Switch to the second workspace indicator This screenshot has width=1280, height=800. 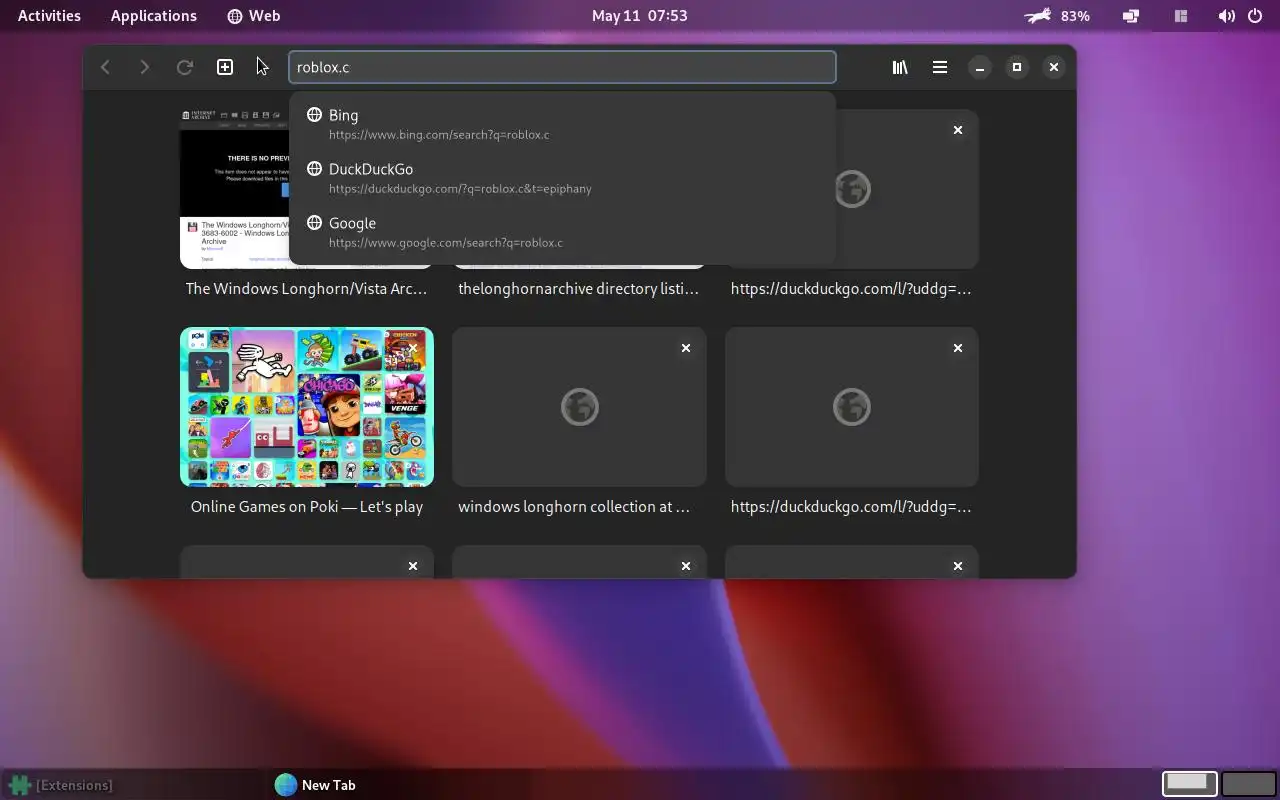pos(1249,784)
